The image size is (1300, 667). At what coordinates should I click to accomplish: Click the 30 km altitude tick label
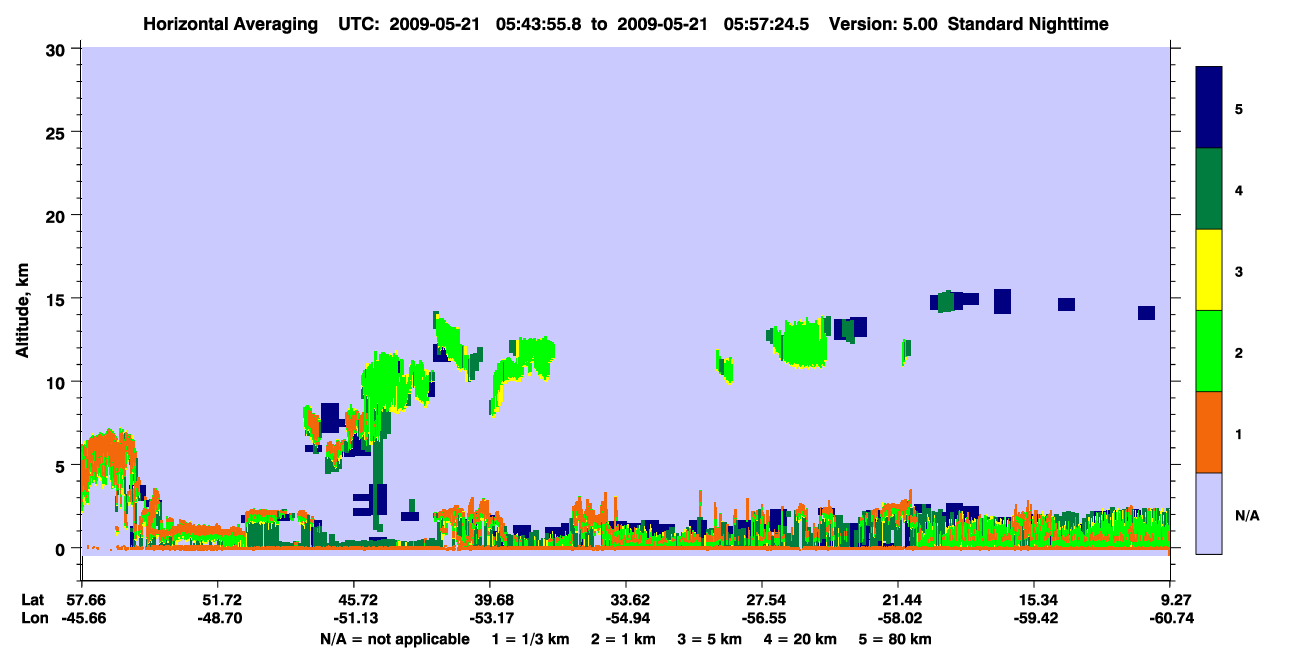pyautogui.click(x=57, y=49)
